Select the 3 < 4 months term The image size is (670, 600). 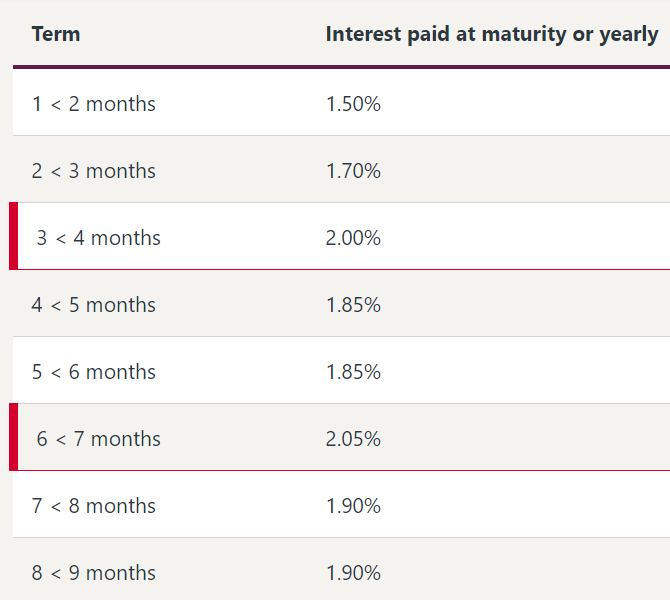[x=98, y=238]
